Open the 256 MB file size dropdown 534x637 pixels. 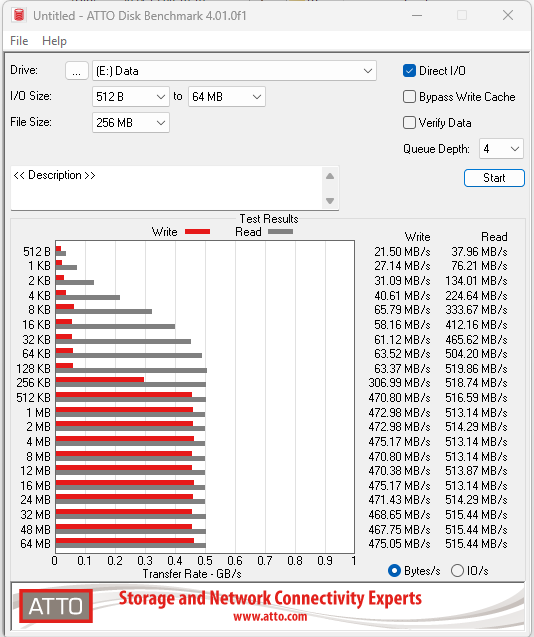tap(131, 123)
